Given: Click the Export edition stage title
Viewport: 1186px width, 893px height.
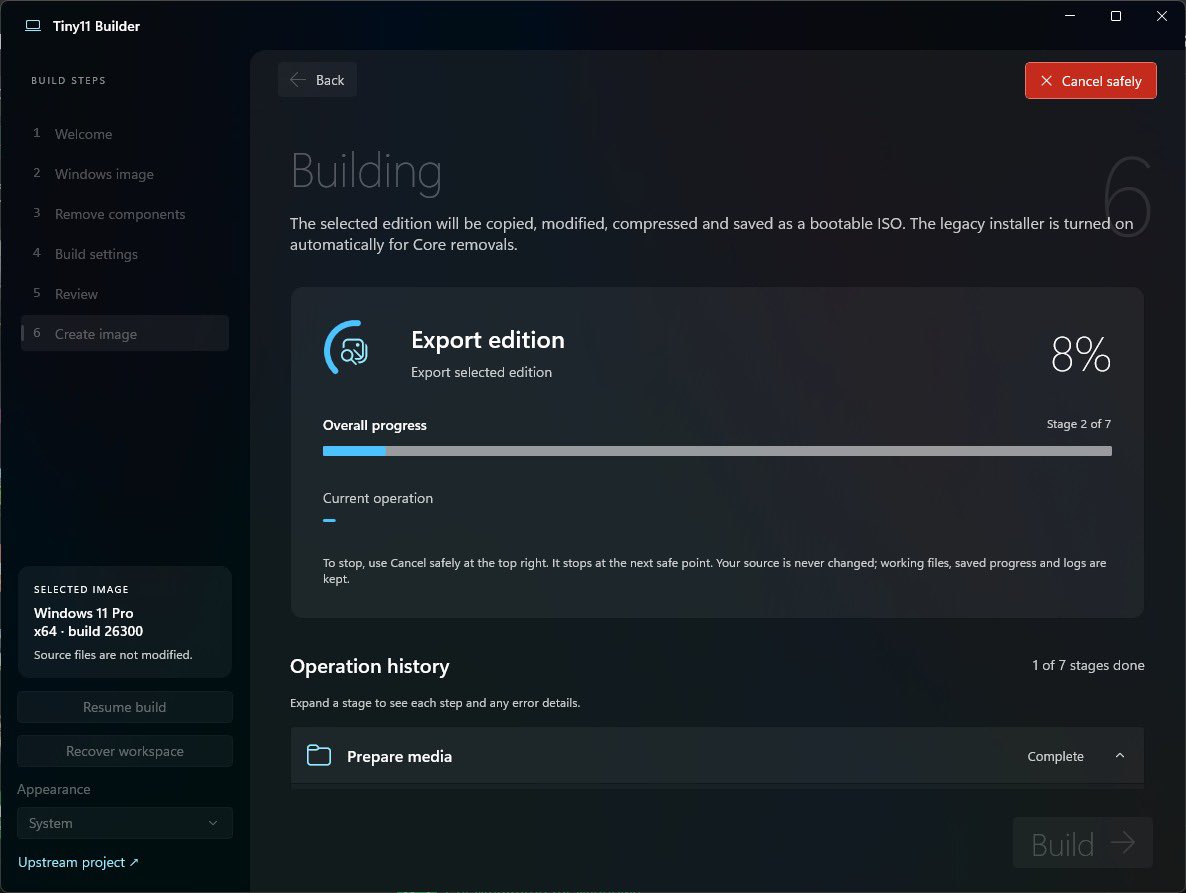Looking at the screenshot, I should point(488,340).
